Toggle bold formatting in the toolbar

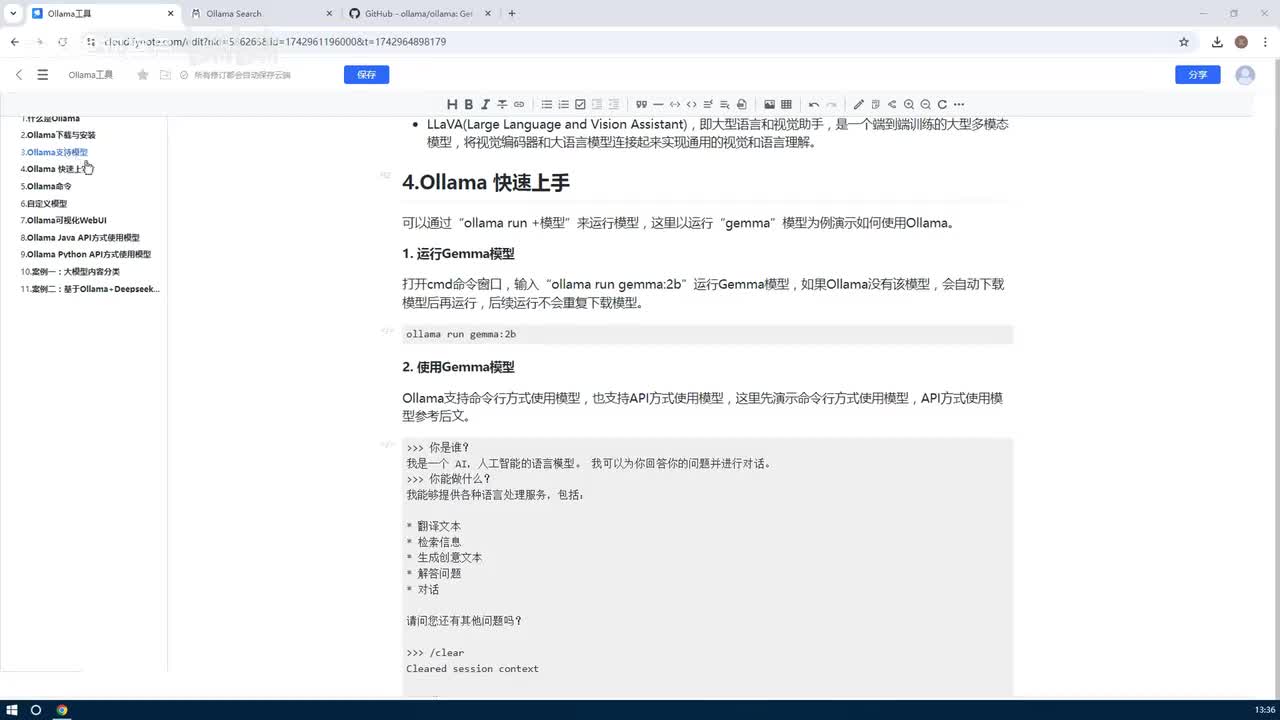point(469,104)
